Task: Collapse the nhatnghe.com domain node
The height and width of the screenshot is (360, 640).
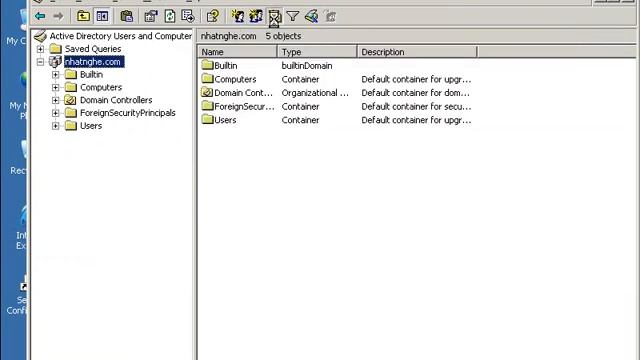Action: [40, 62]
